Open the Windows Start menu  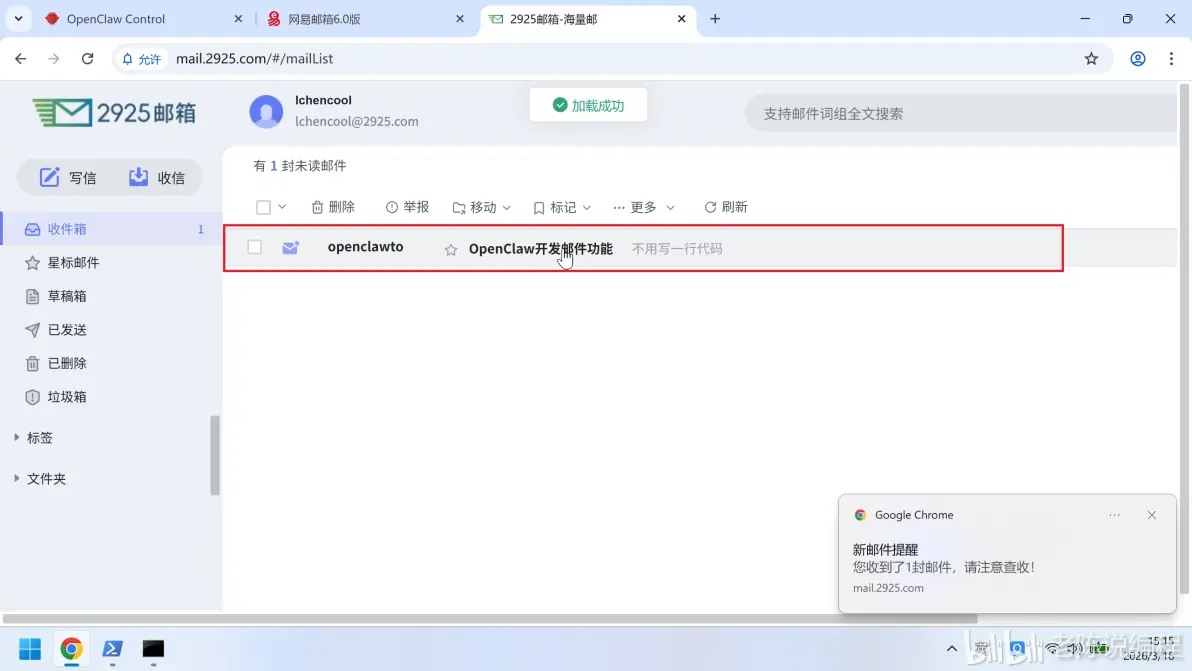pos(30,649)
